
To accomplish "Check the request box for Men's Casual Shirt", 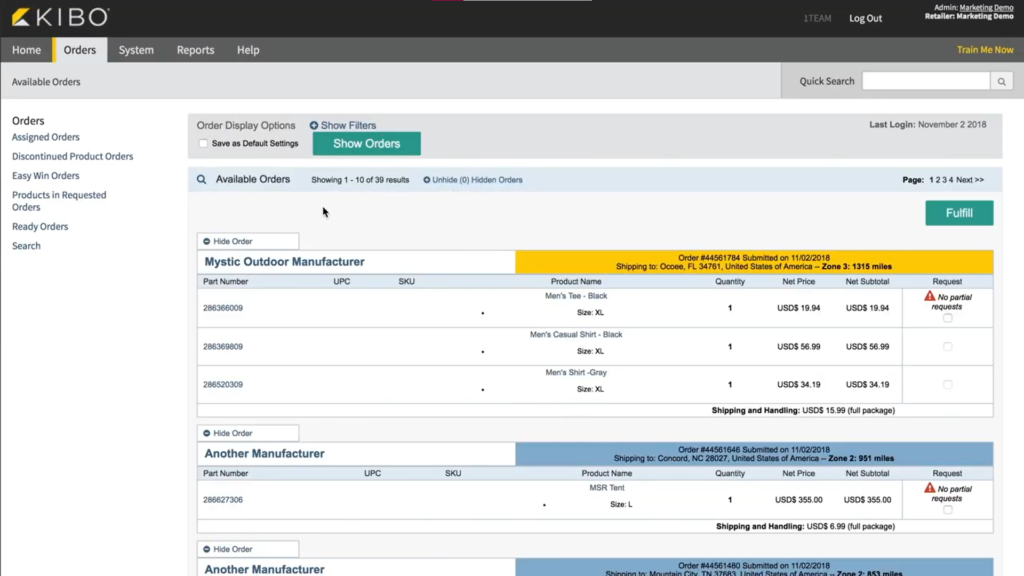I will (946, 346).
